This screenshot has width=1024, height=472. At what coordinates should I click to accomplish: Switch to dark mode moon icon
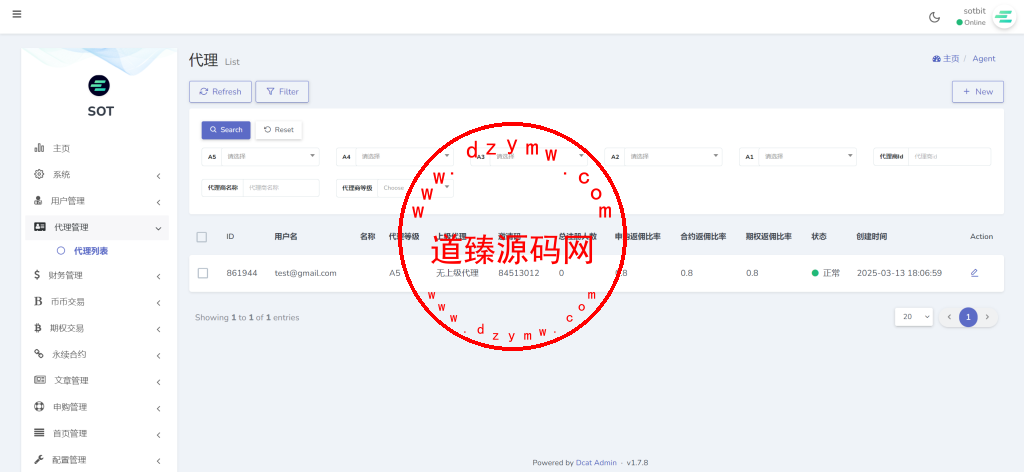pyautogui.click(x=935, y=17)
